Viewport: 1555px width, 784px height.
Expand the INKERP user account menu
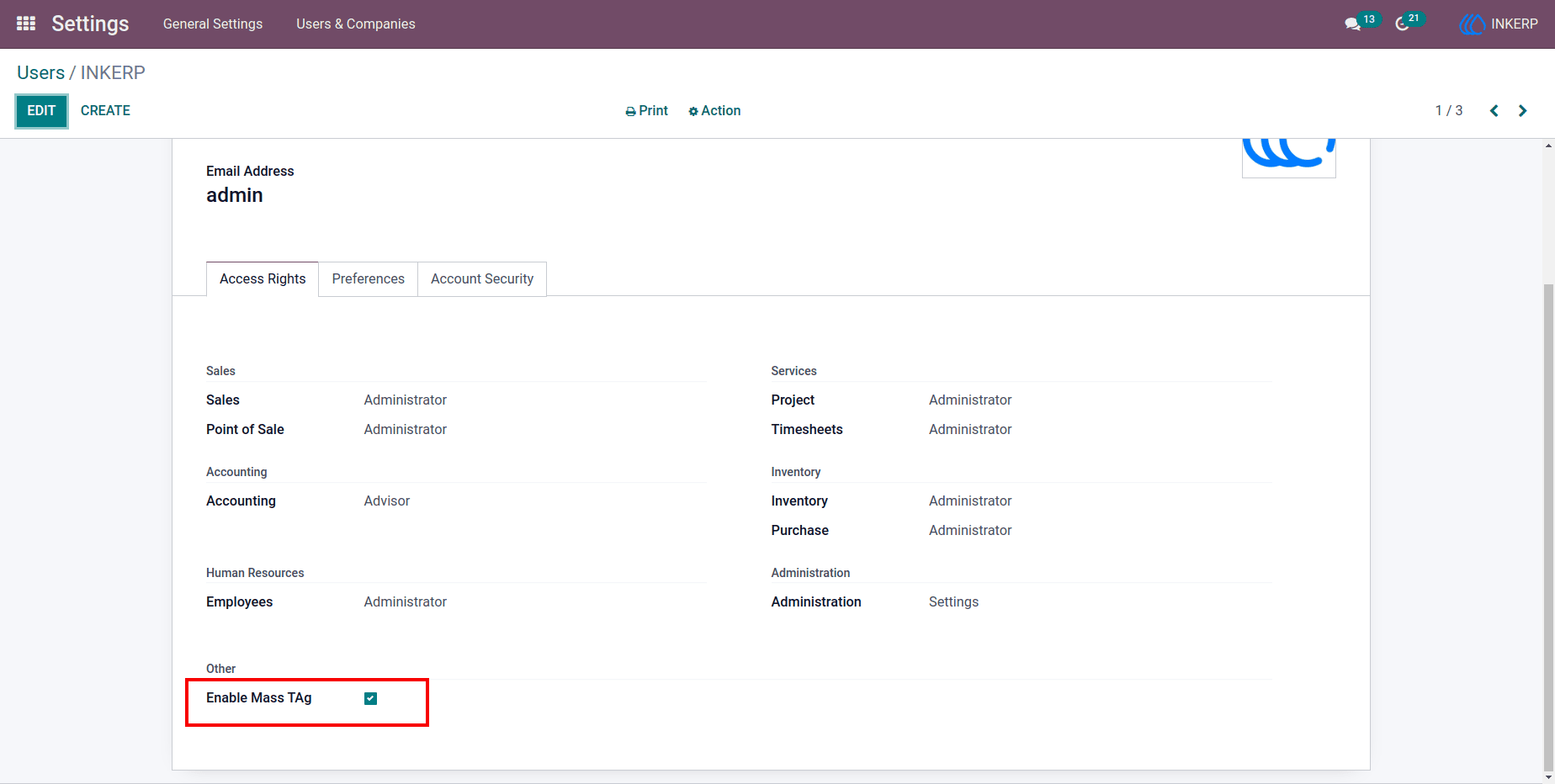point(1499,24)
